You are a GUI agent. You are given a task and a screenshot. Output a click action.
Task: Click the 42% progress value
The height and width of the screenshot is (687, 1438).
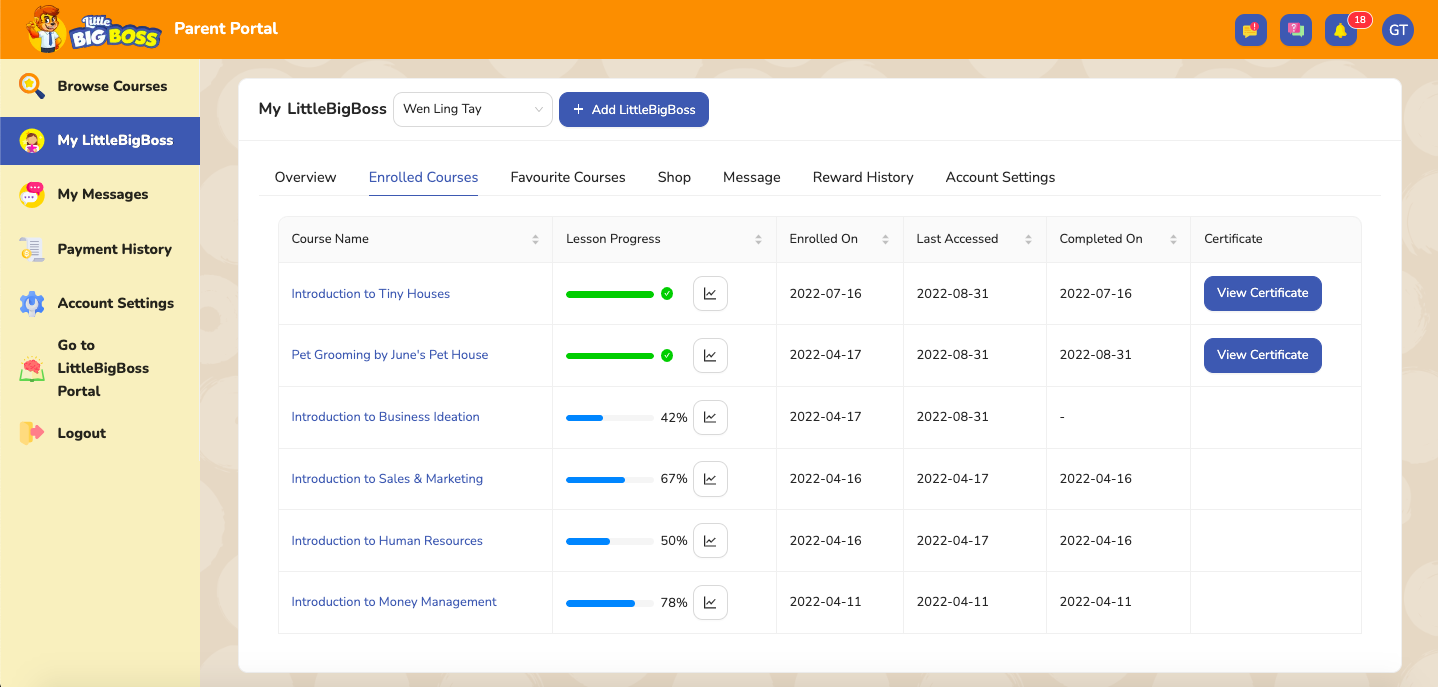click(x=674, y=418)
